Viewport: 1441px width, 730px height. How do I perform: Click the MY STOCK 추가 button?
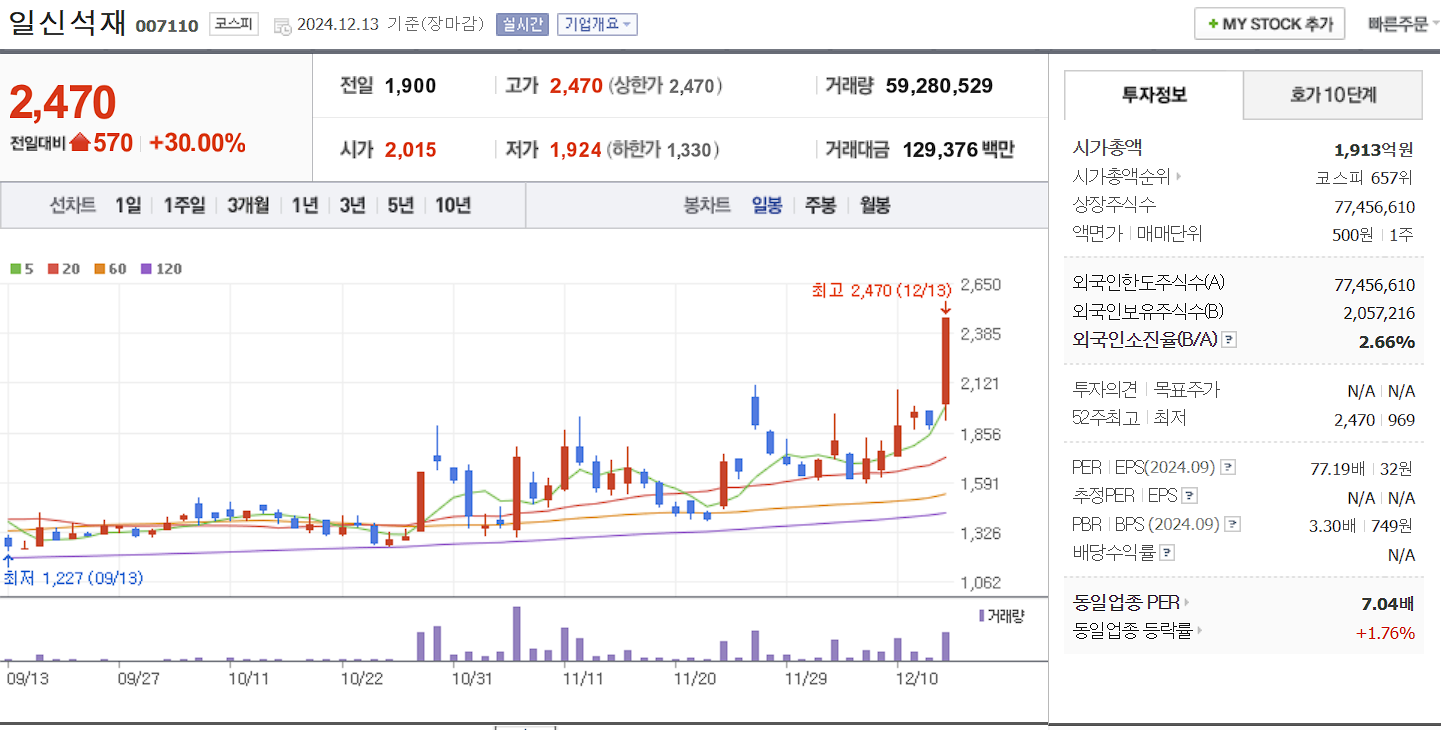point(1269,23)
